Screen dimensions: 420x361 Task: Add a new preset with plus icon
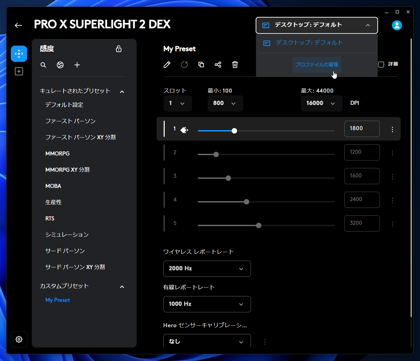pos(77,65)
